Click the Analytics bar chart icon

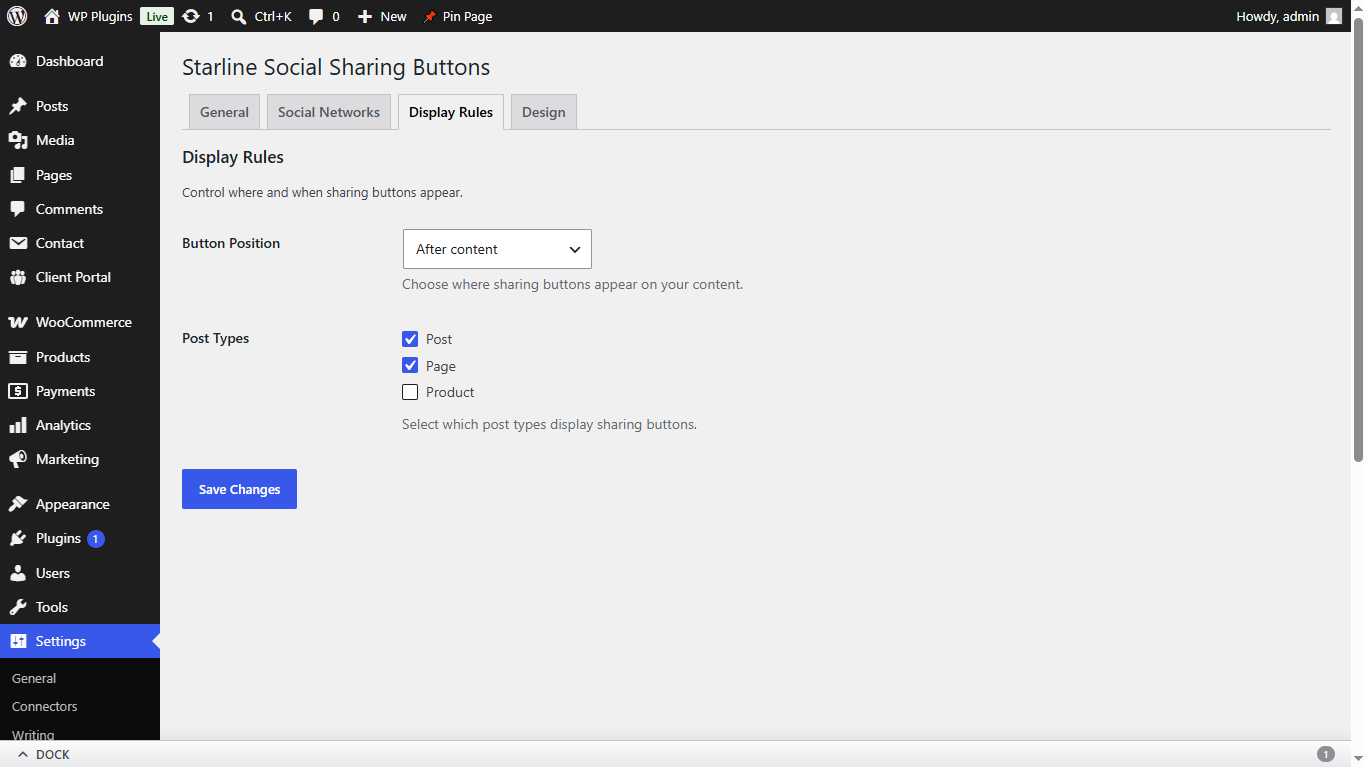(x=18, y=425)
